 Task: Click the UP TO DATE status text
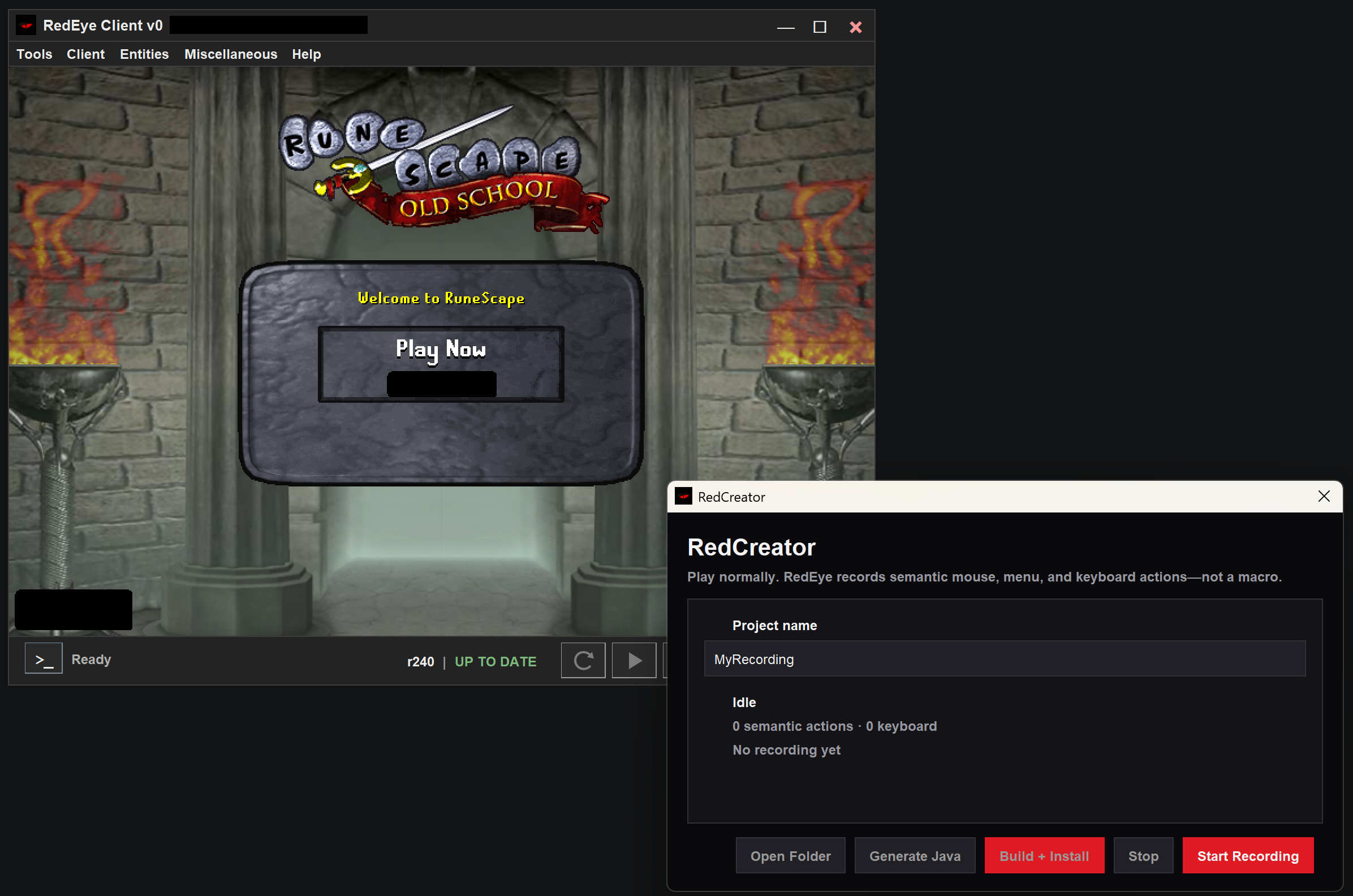pyautogui.click(x=495, y=662)
